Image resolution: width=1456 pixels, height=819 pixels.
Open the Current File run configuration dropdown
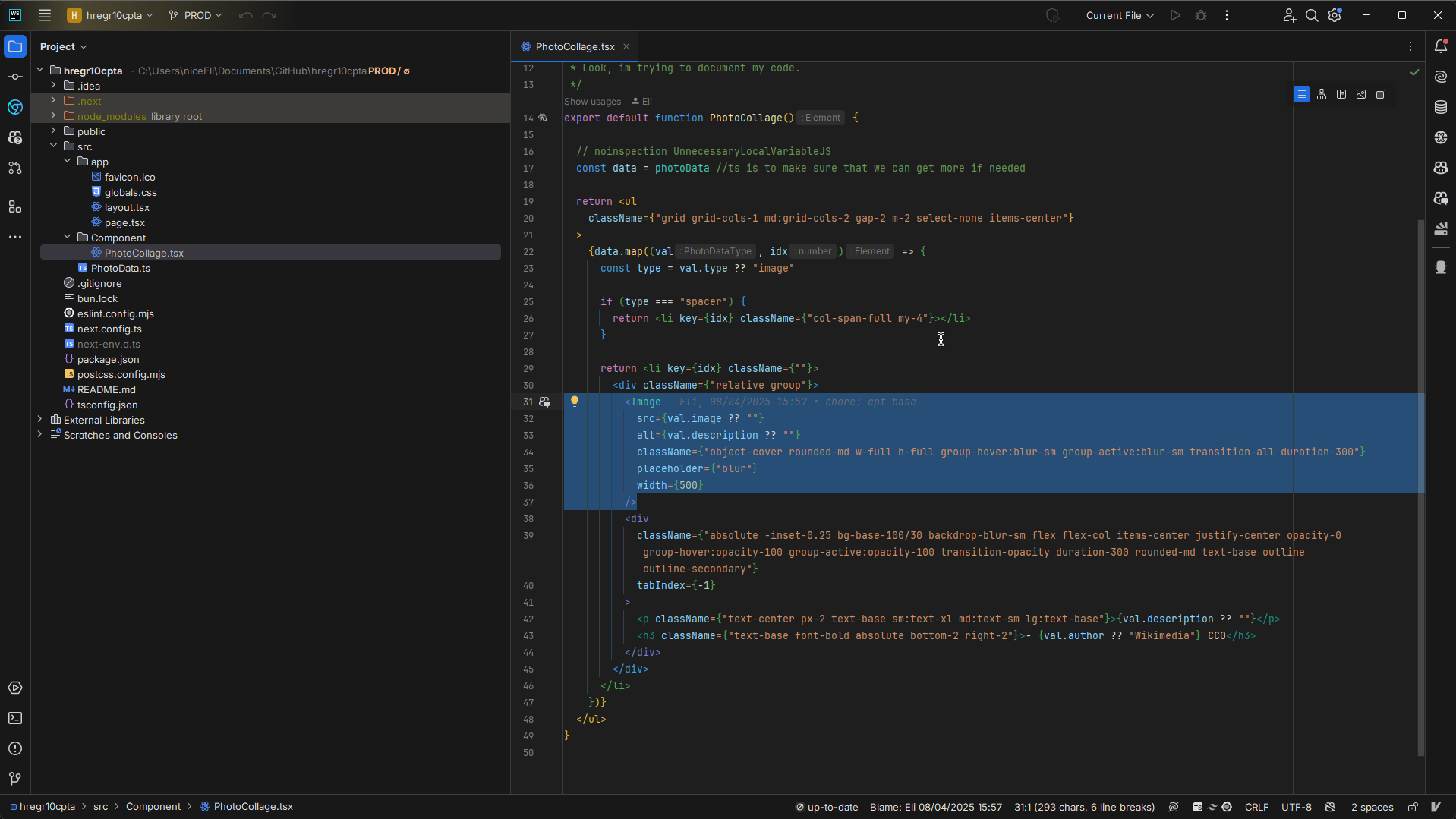click(1120, 15)
